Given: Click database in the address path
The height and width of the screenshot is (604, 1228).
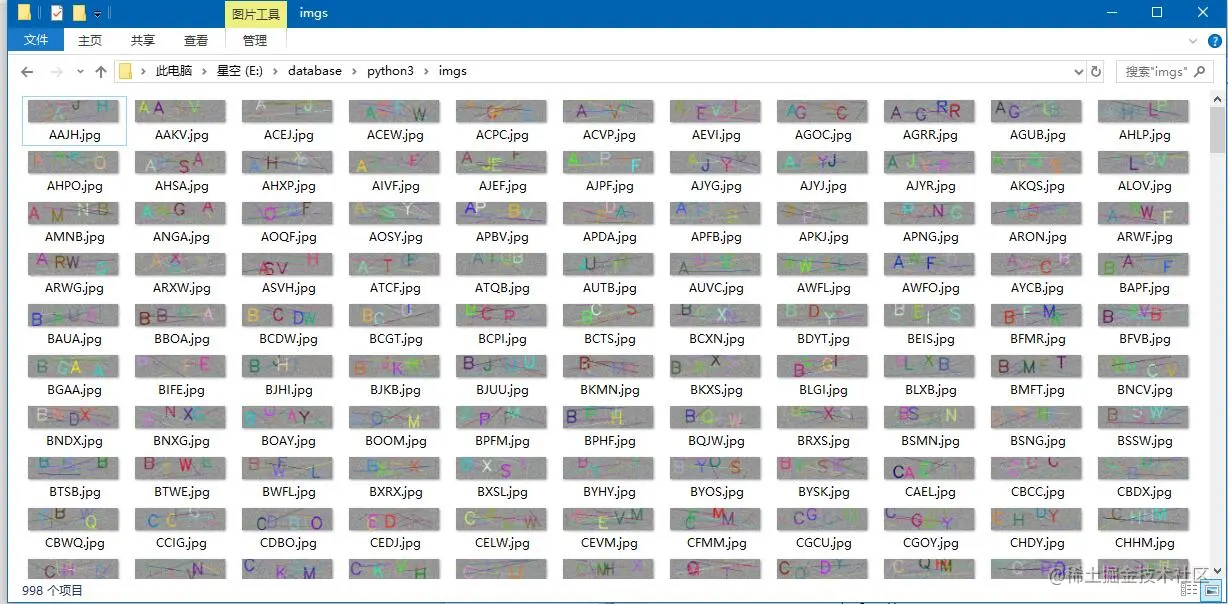Looking at the screenshot, I should [315, 71].
